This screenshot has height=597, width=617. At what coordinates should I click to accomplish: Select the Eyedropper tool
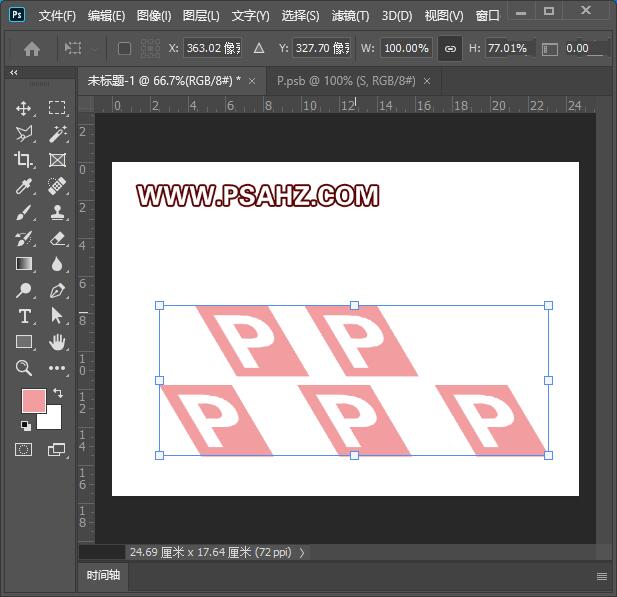[x=24, y=186]
